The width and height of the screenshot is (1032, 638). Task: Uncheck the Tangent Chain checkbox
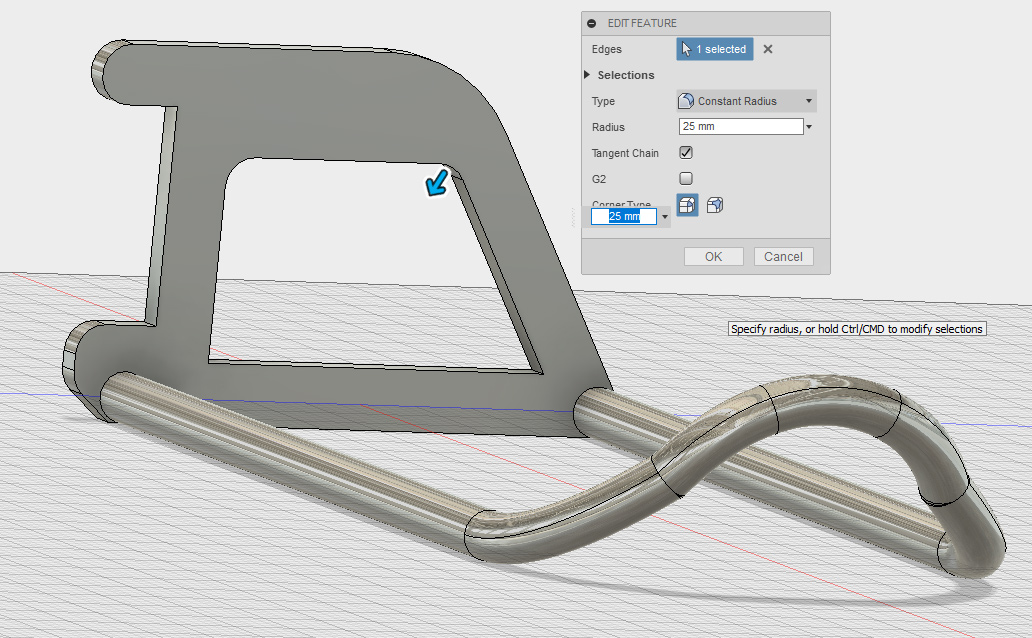[x=686, y=153]
